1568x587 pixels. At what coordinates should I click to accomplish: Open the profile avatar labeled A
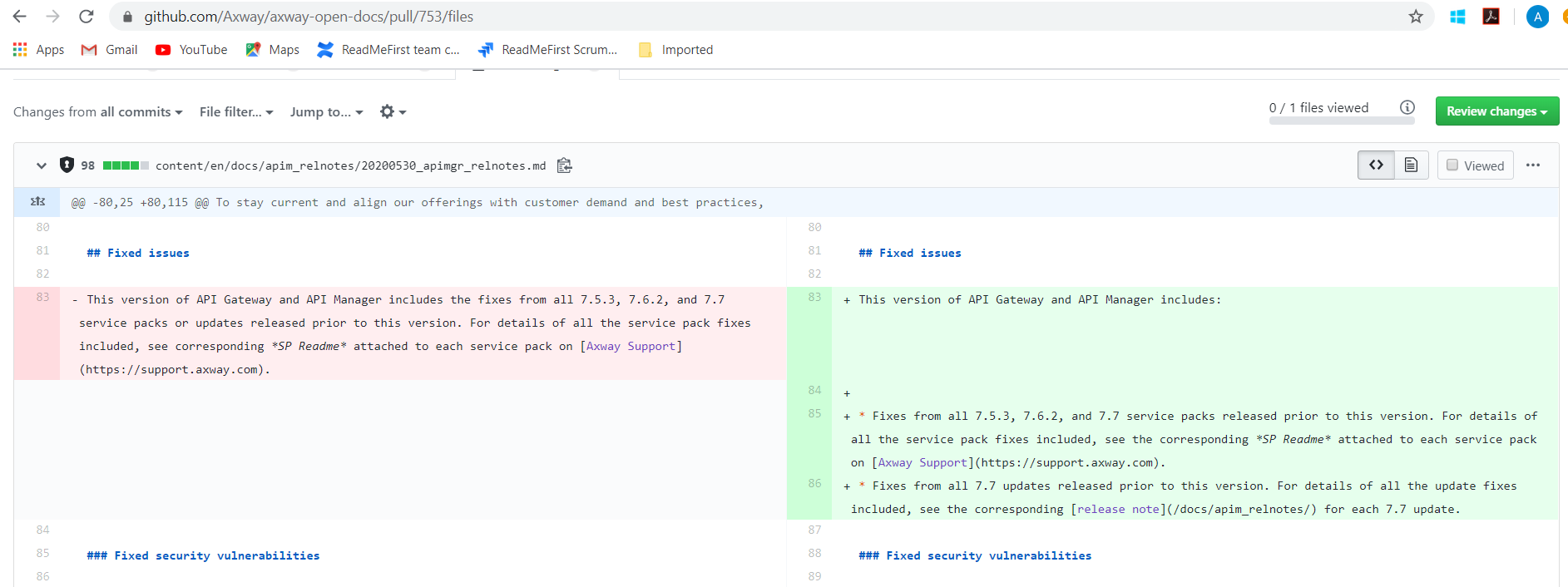point(1537,17)
